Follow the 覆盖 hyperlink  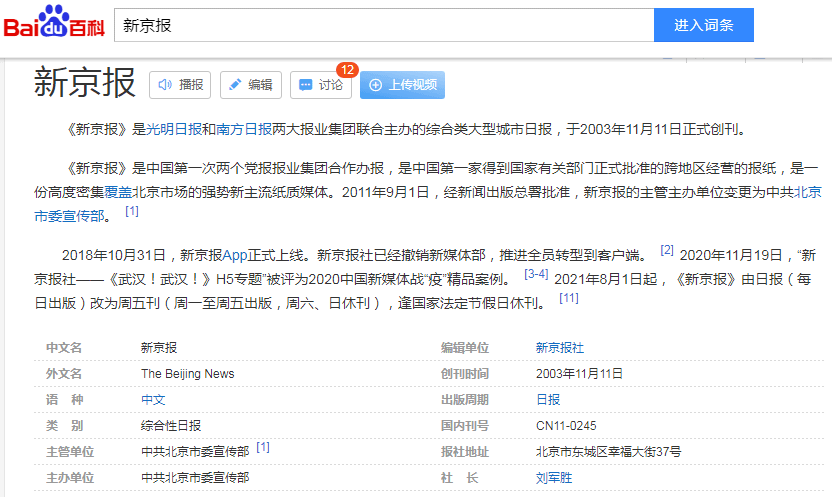pos(118,192)
